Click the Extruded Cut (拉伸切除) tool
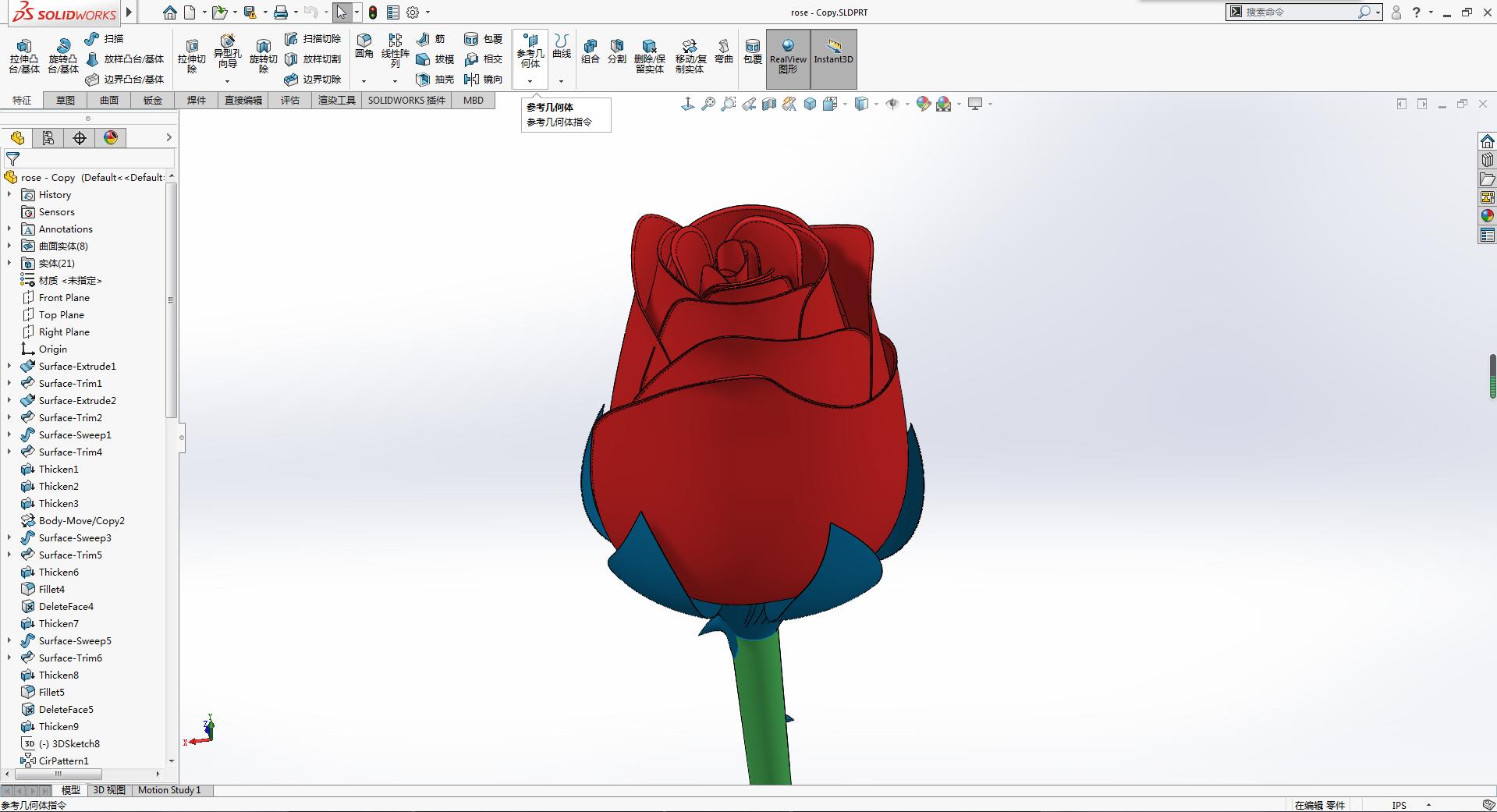This screenshot has height=812, width=1497. [191, 56]
